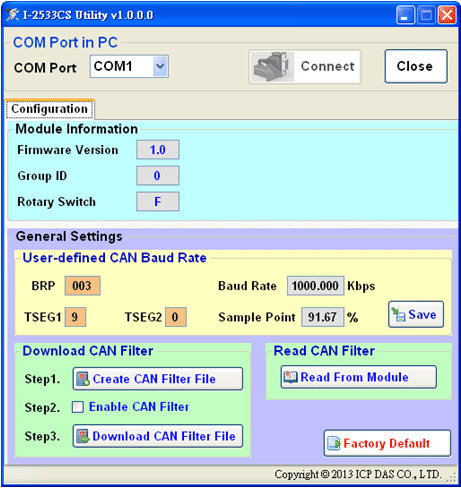Click the Sample Point percentage box

click(322, 317)
